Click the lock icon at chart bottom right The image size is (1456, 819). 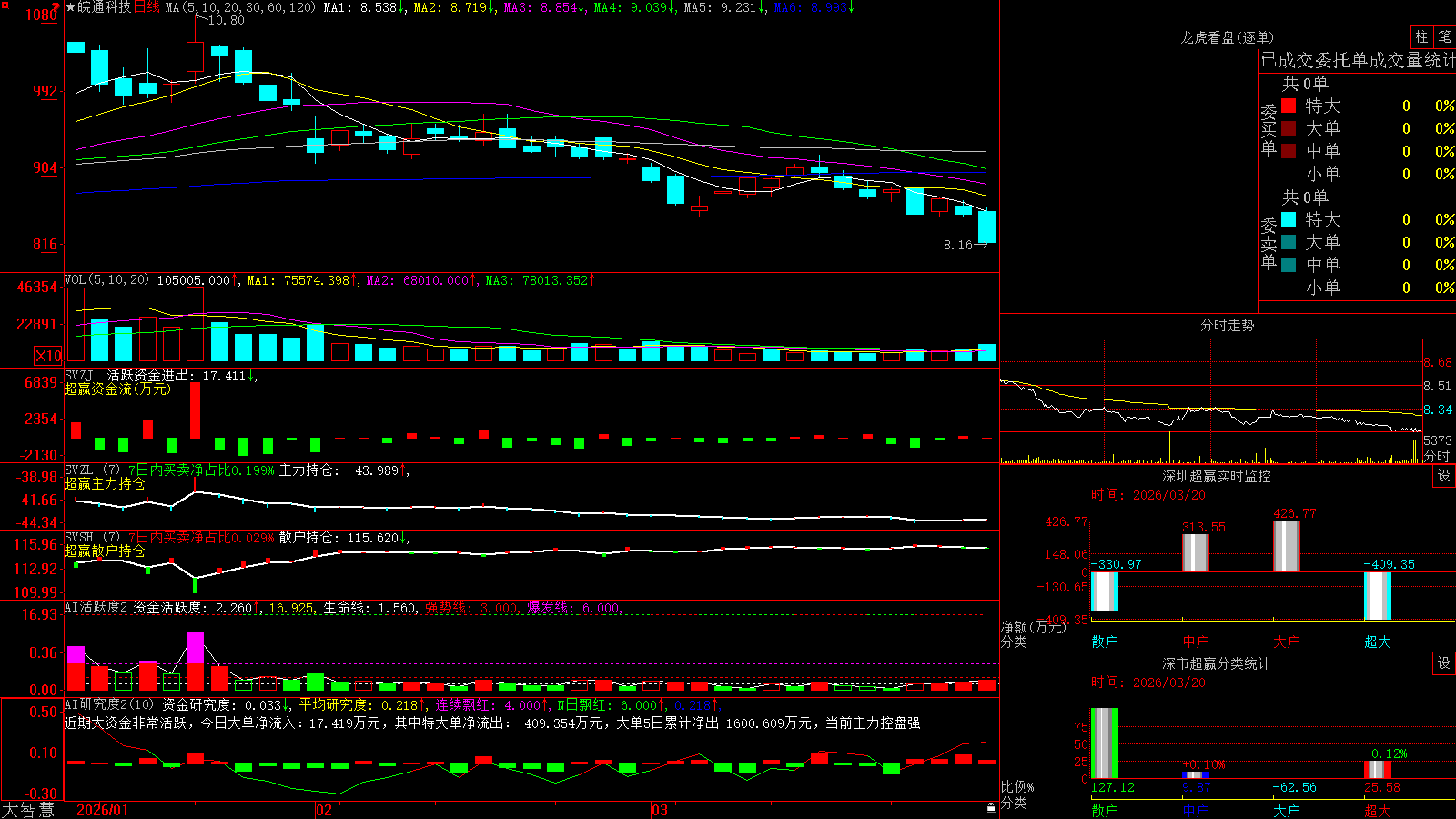[991, 807]
